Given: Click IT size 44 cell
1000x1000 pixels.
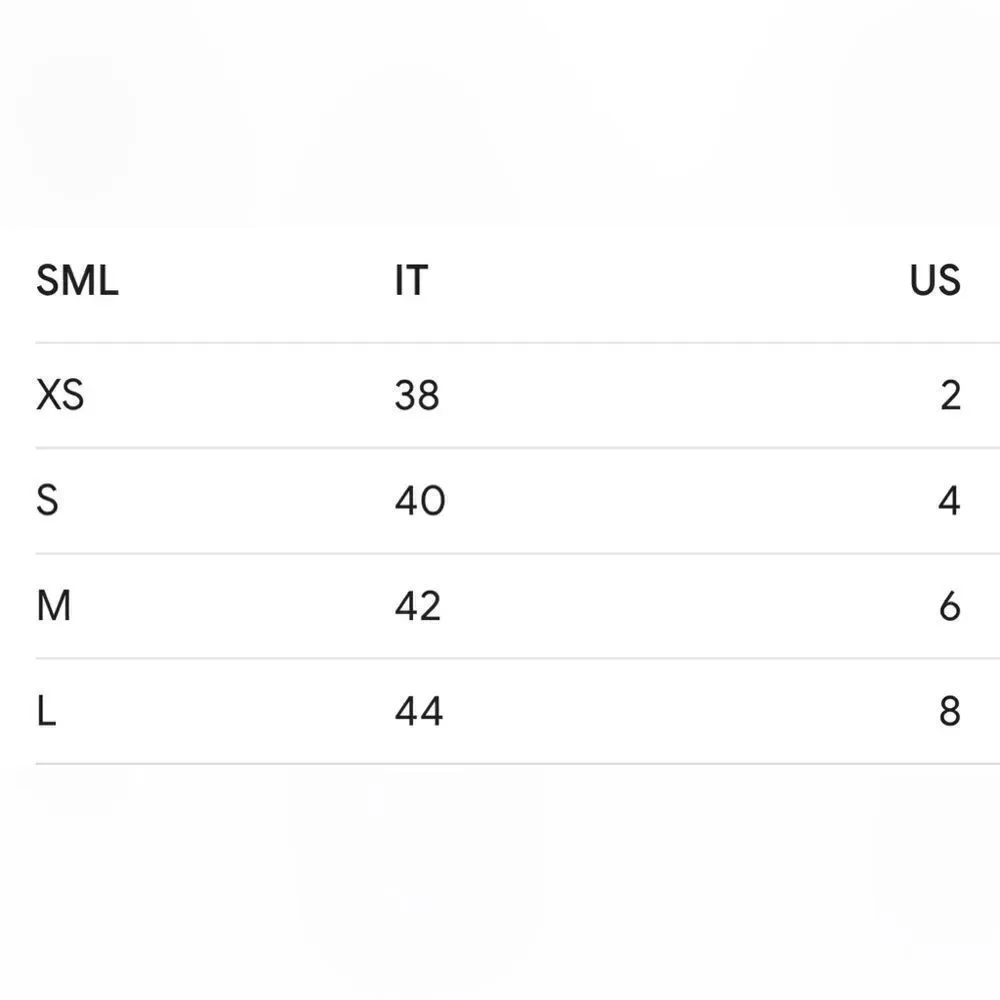Looking at the screenshot, I should tap(418, 712).
